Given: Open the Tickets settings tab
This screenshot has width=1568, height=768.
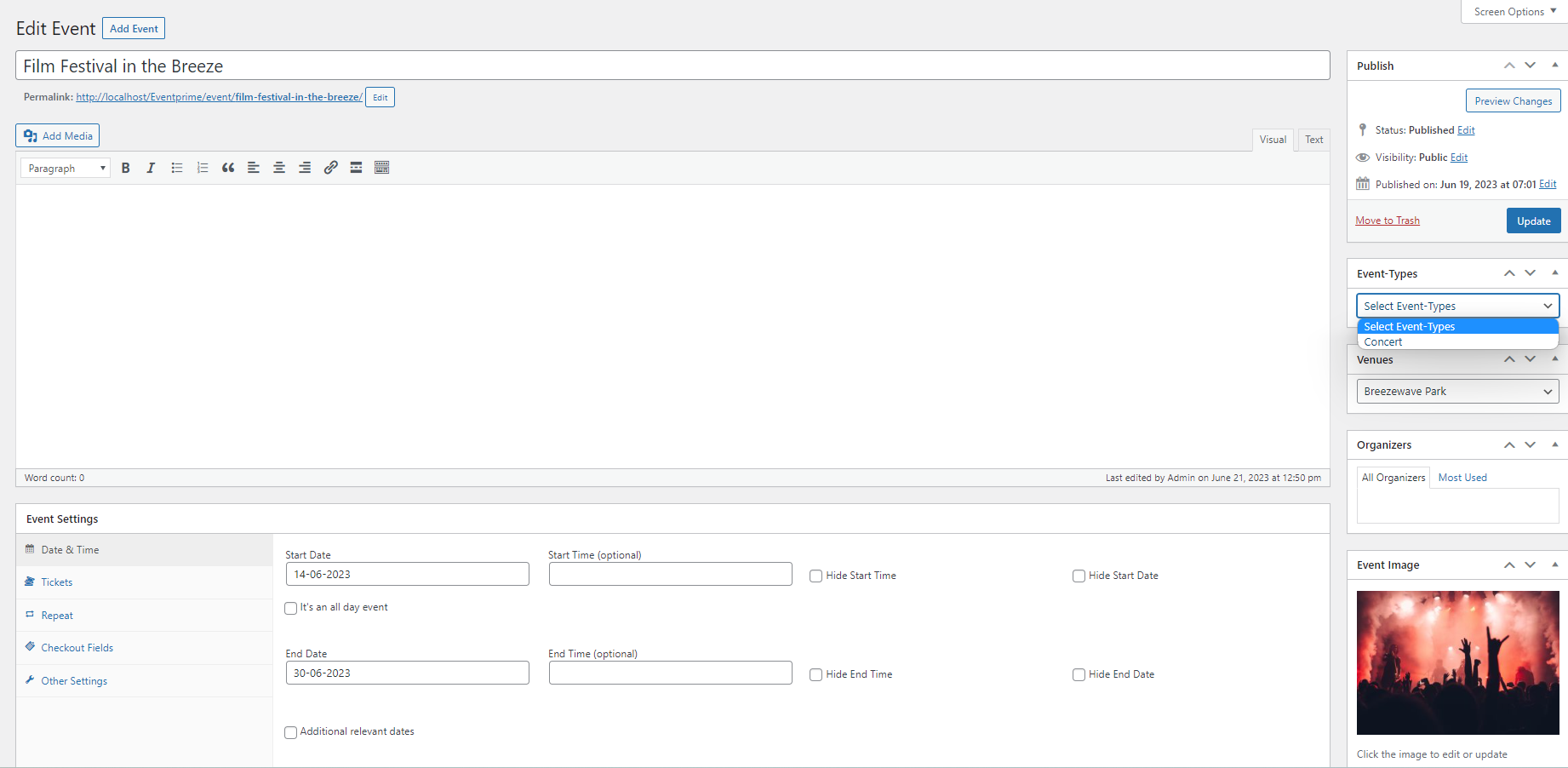Looking at the screenshot, I should [x=57, y=582].
